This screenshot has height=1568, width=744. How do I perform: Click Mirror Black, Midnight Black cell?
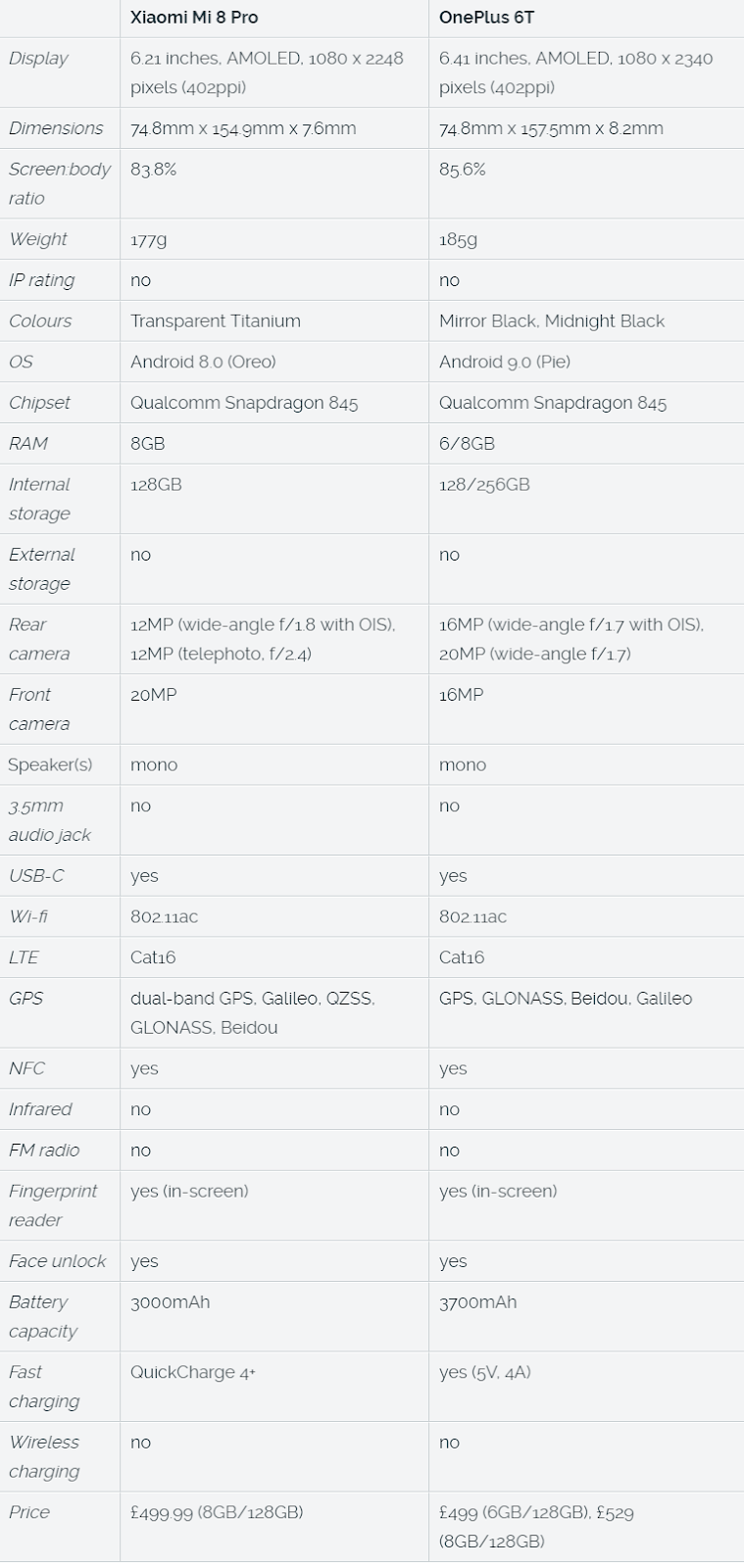pos(551,321)
